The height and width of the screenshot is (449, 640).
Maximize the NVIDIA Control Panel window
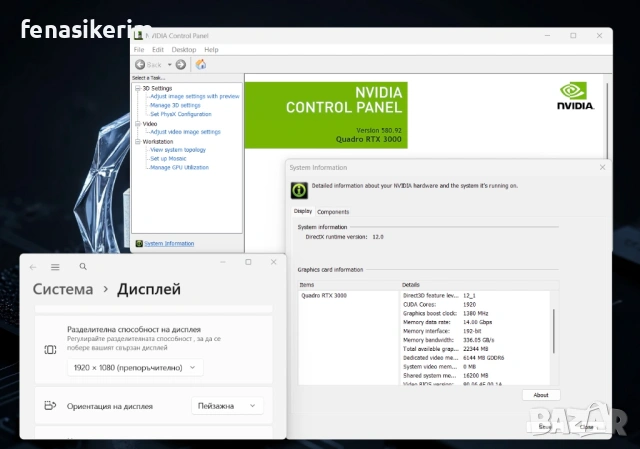pyautogui.click(x=573, y=36)
